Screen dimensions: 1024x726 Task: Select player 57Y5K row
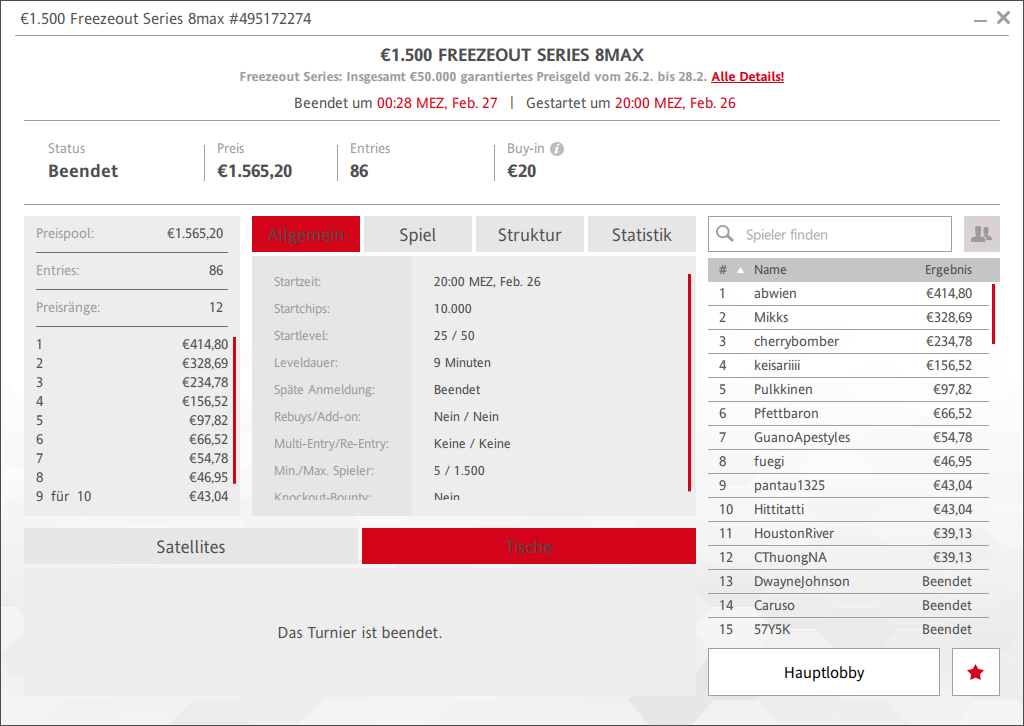(848, 629)
